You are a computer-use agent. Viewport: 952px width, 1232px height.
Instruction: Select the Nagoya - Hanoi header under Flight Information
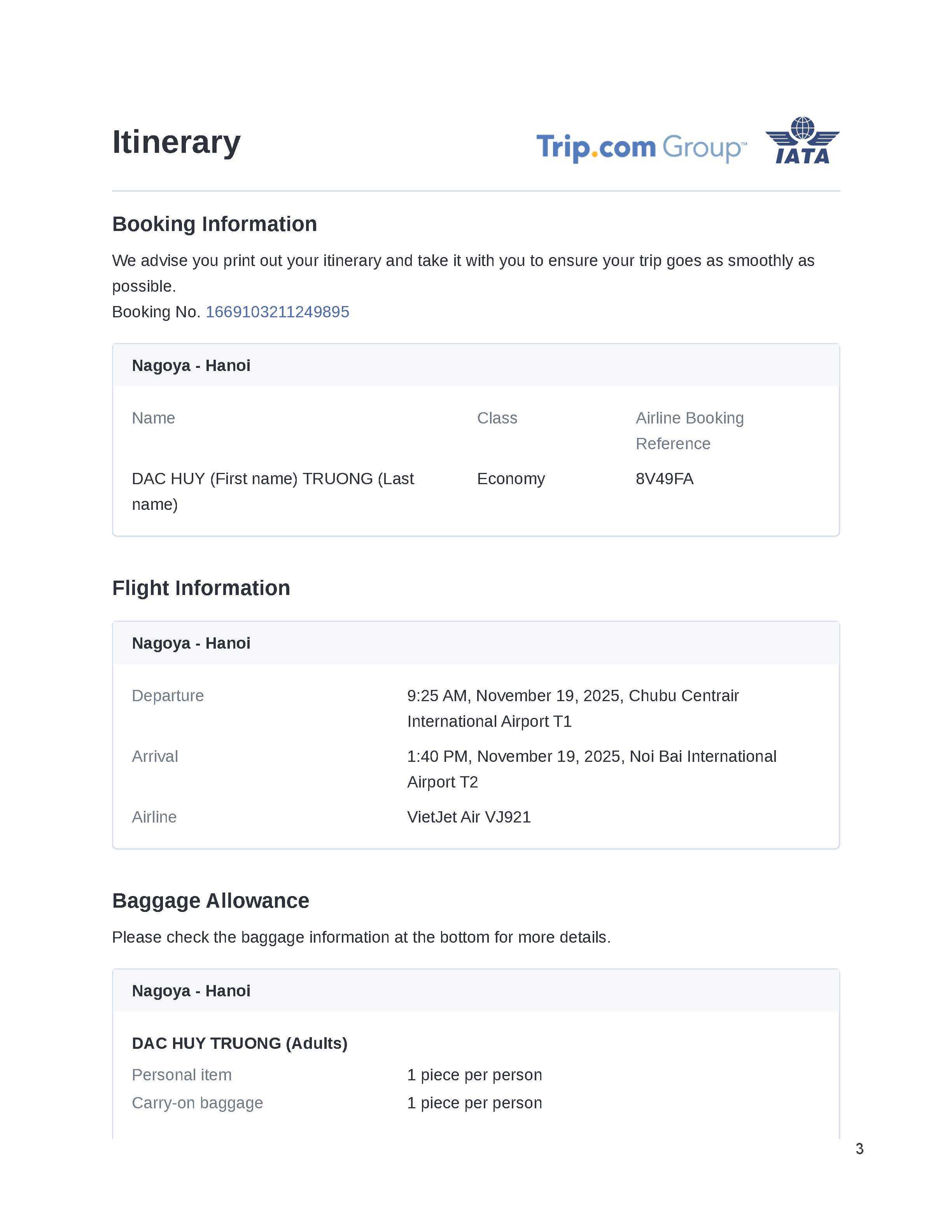[191, 643]
